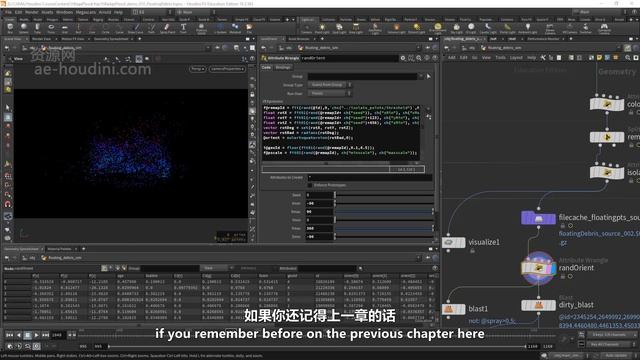
Task: Open the Group Type dropdown
Action: pos(330,85)
